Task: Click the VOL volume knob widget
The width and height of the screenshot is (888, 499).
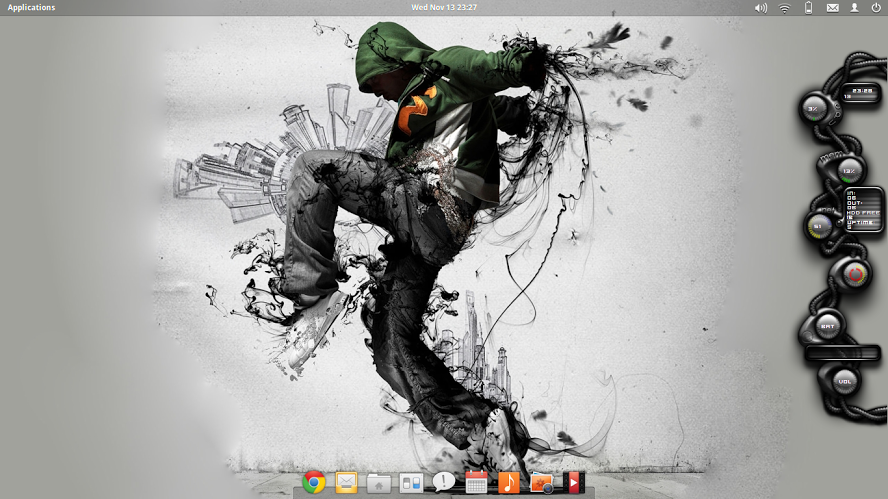Action: click(x=844, y=381)
